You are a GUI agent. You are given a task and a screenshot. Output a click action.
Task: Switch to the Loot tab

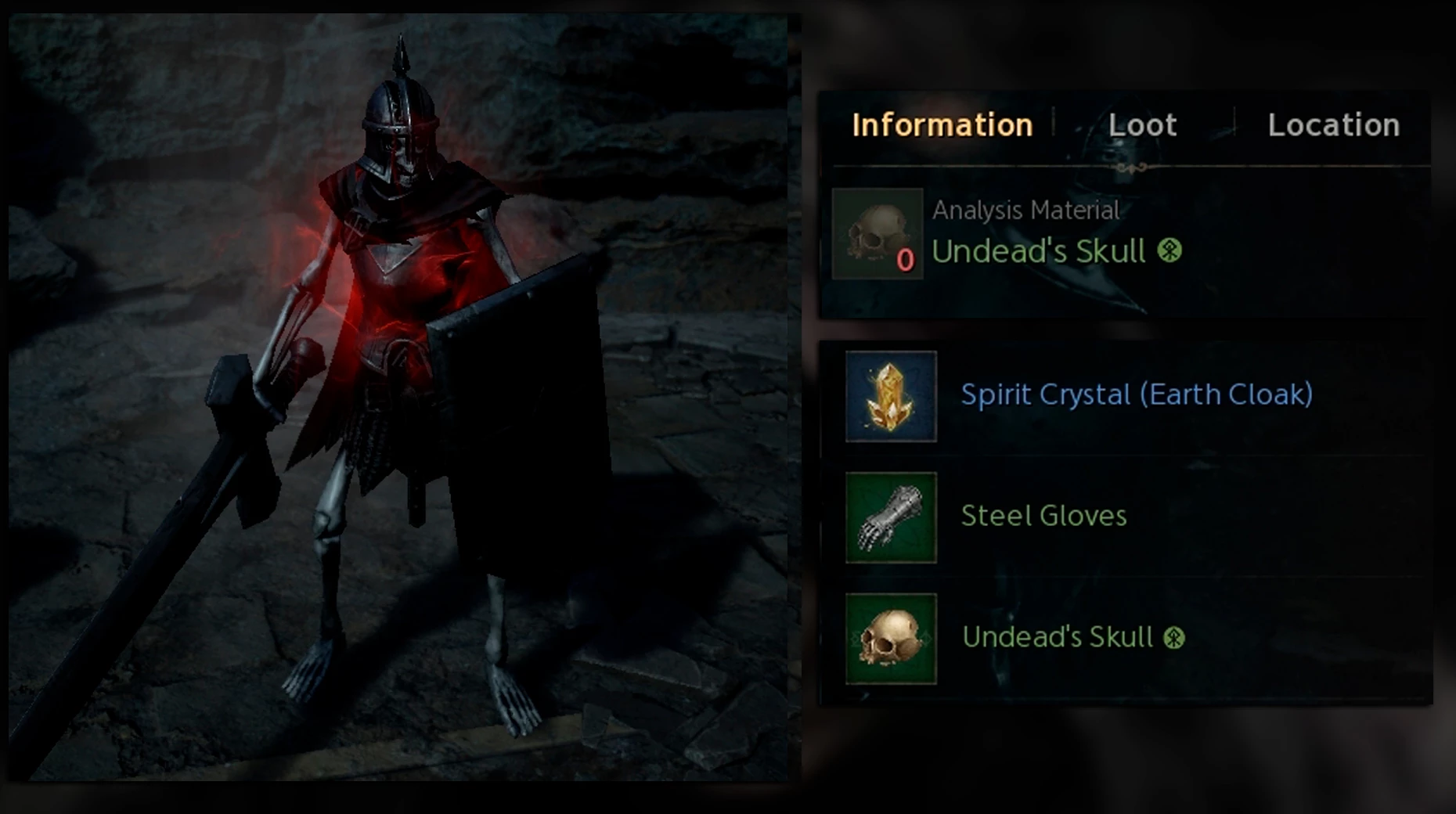1142,125
